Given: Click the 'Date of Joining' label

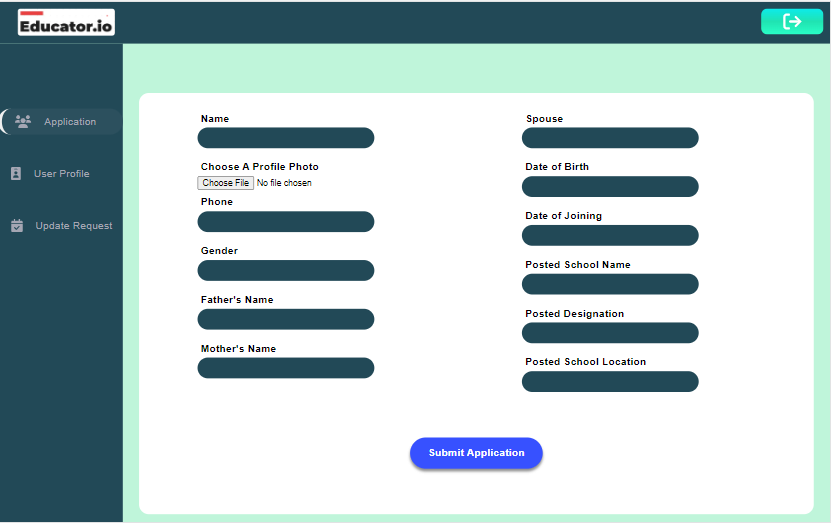Looking at the screenshot, I should (x=563, y=216).
